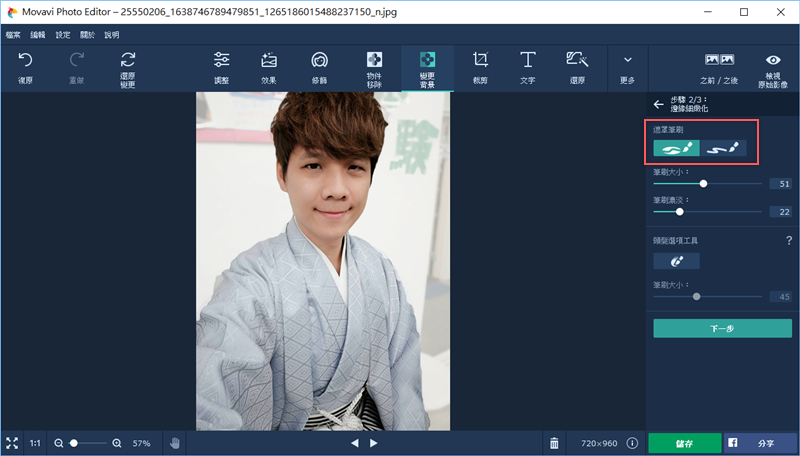
Task: Click the Undo (復原) arrow icon
Action: 25,61
